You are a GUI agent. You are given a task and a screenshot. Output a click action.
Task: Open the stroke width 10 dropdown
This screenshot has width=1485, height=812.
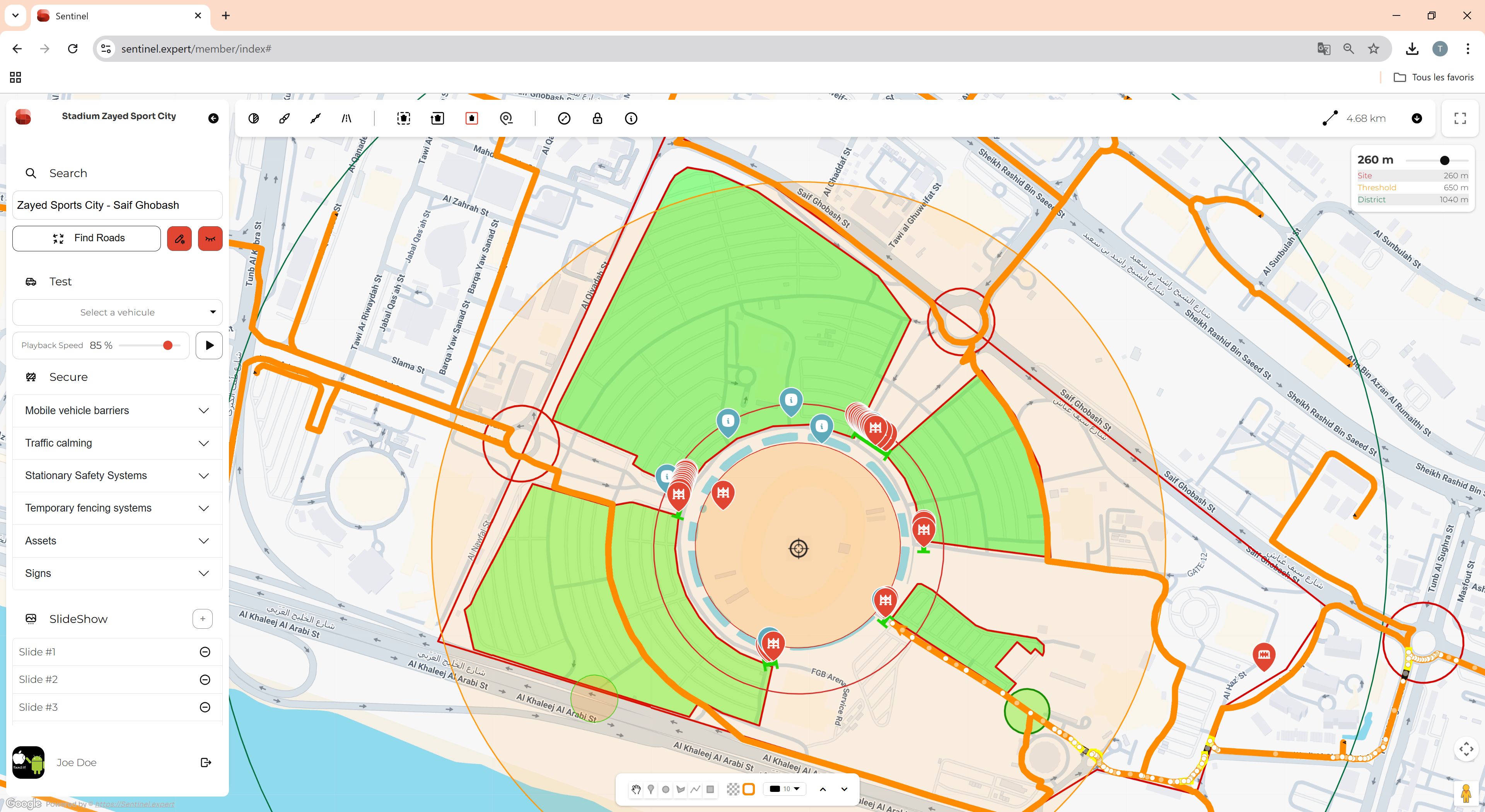(785, 789)
